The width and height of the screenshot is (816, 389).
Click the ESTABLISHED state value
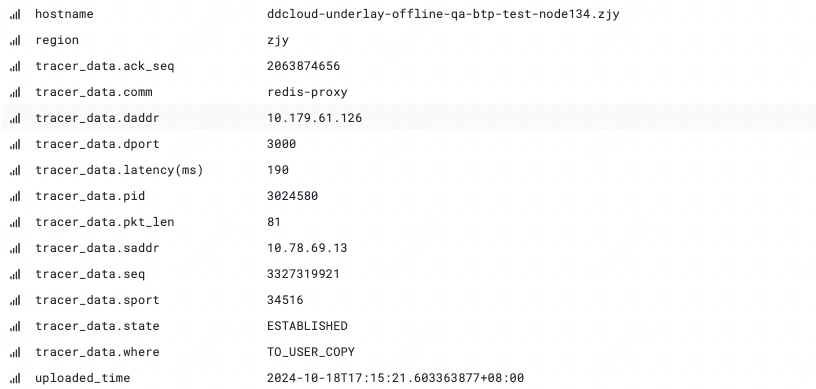(307, 326)
